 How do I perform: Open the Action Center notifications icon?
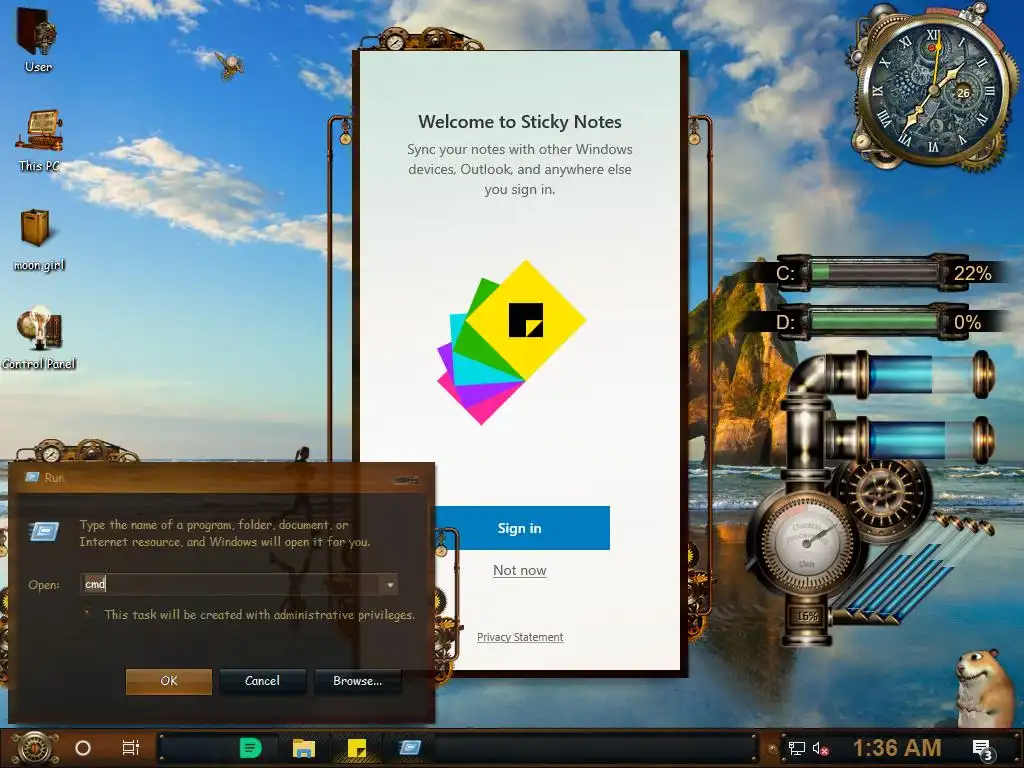tap(983, 749)
